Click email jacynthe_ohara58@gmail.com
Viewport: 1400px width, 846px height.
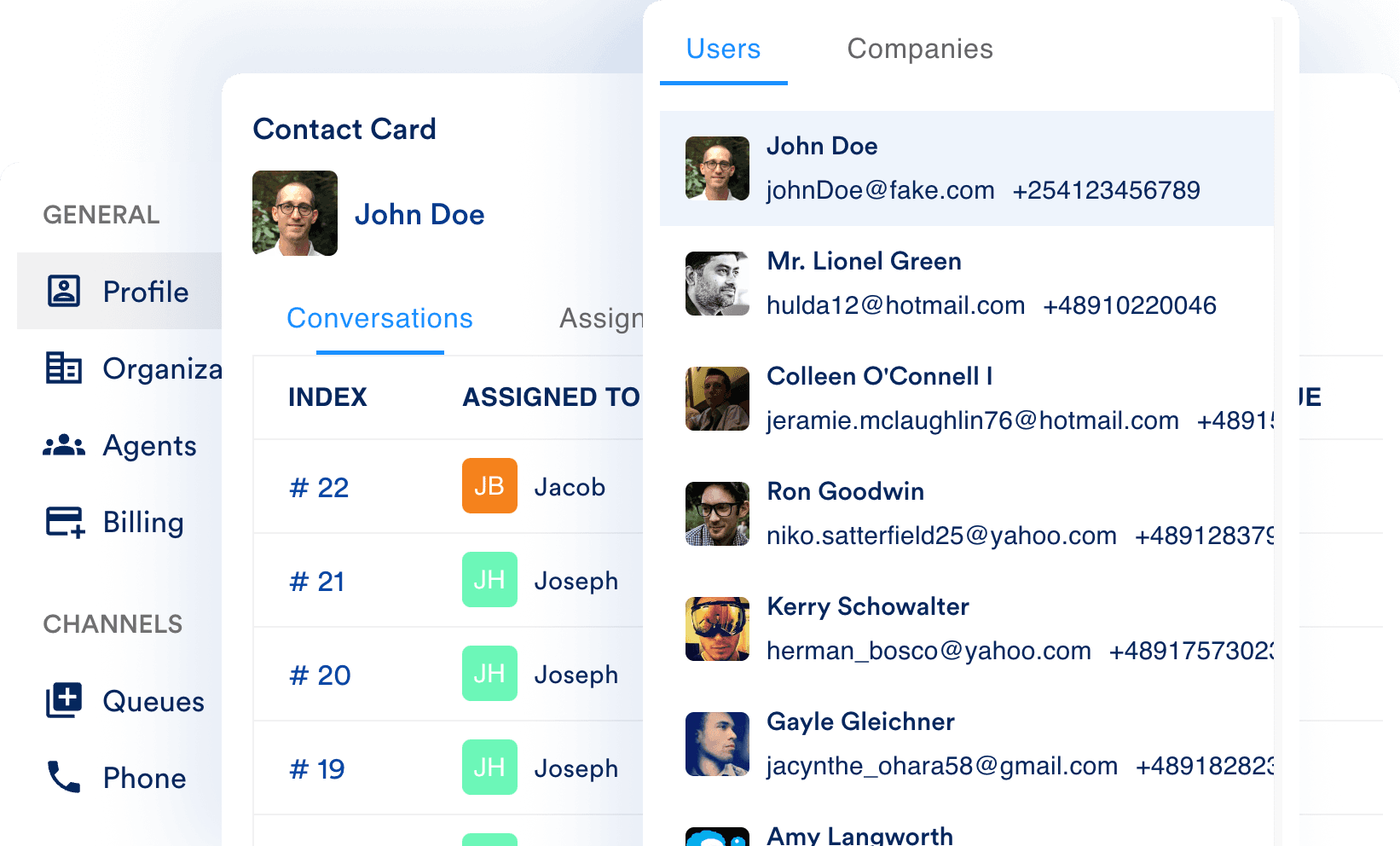(942, 766)
